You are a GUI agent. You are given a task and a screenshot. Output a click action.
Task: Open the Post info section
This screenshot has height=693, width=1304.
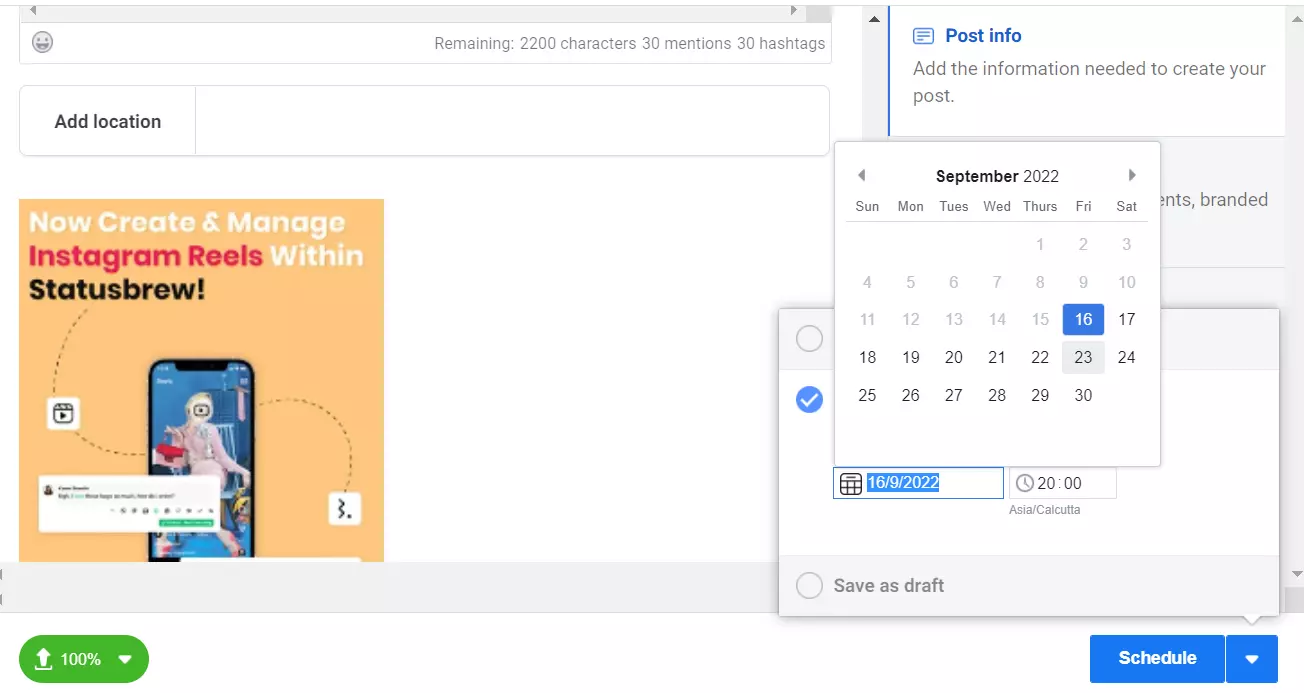[983, 36]
